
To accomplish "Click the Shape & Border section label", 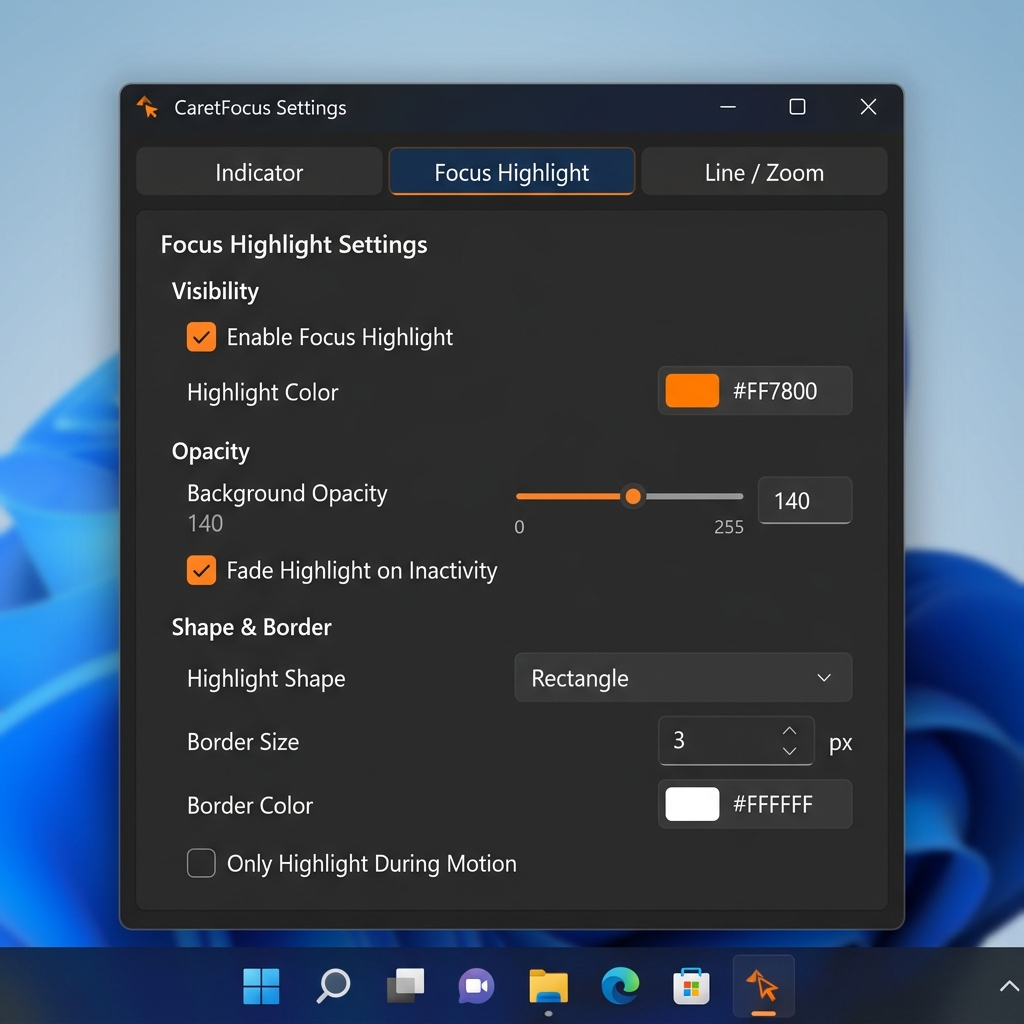I will (251, 627).
